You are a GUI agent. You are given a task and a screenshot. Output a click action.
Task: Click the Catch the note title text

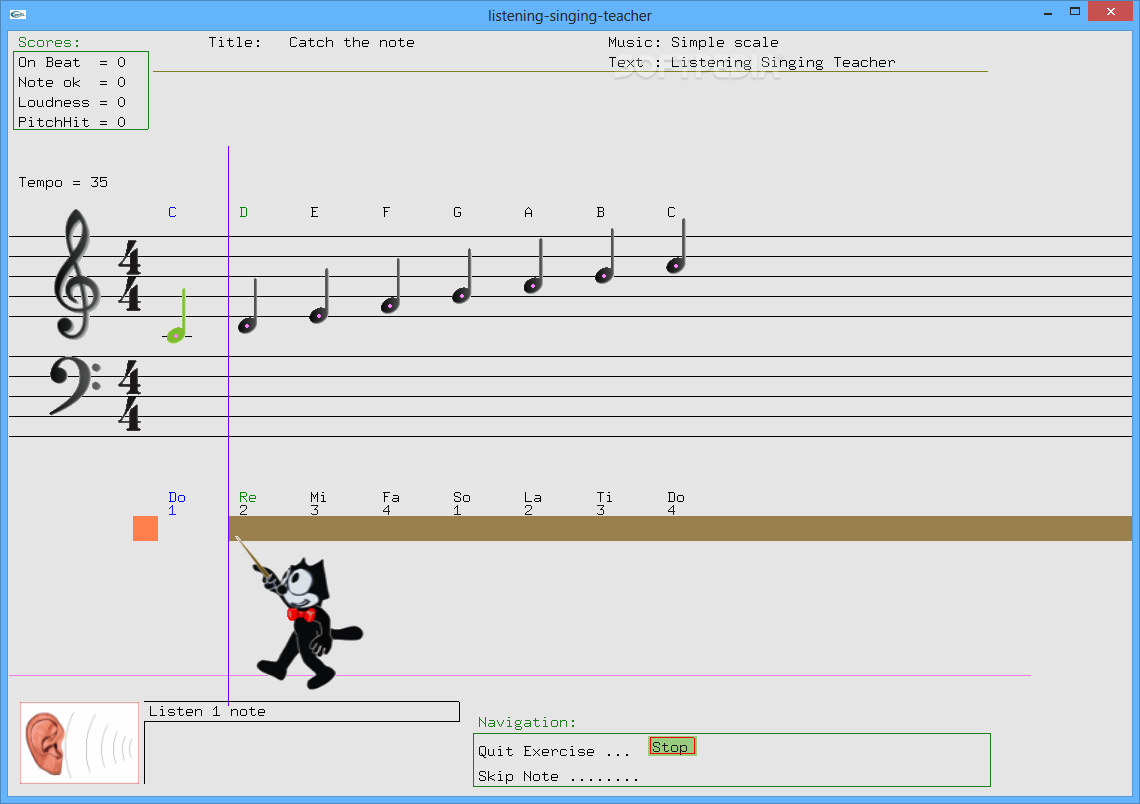pyautogui.click(x=352, y=42)
